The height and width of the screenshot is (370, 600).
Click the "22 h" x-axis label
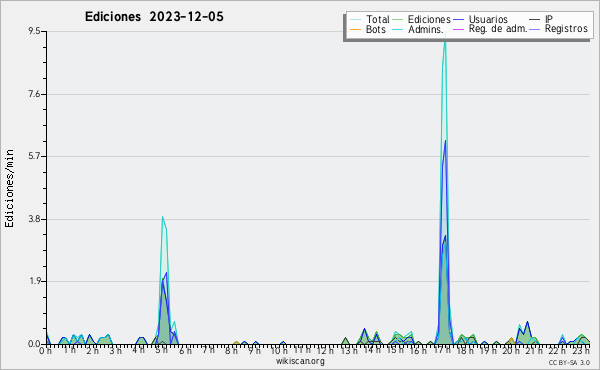557,350
